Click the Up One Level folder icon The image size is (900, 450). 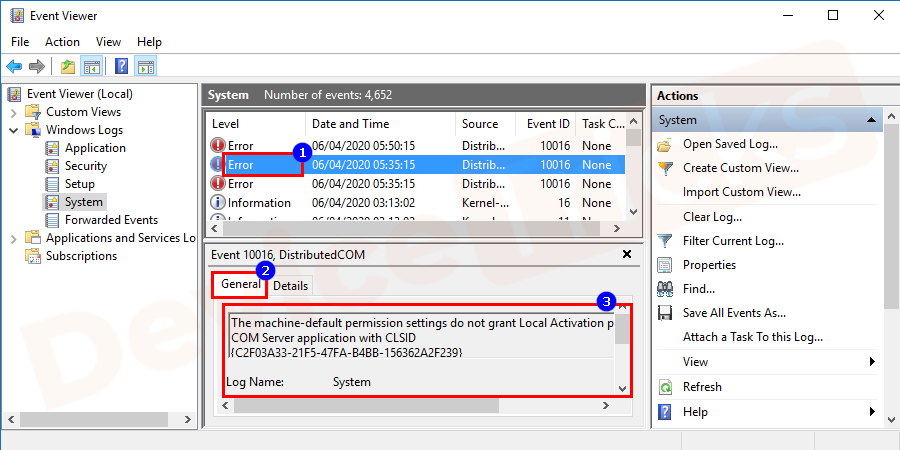[68, 67]
